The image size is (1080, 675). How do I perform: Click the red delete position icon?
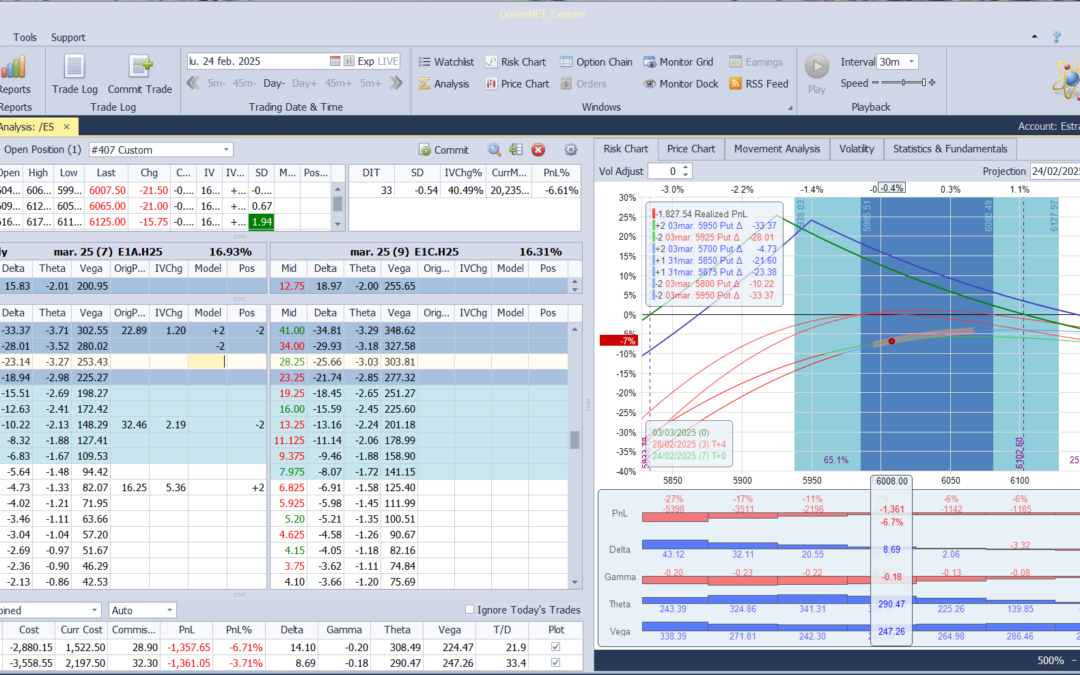tap(538, 149)
